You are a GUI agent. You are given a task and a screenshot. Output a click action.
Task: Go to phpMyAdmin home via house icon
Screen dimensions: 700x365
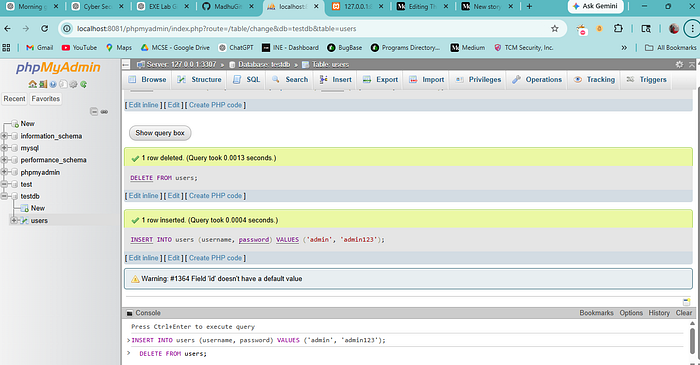tap(32, 84)
